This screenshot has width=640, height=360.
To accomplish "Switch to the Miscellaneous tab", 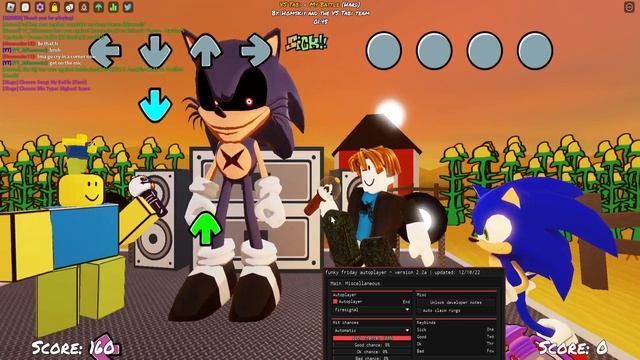I will point(362,283).
